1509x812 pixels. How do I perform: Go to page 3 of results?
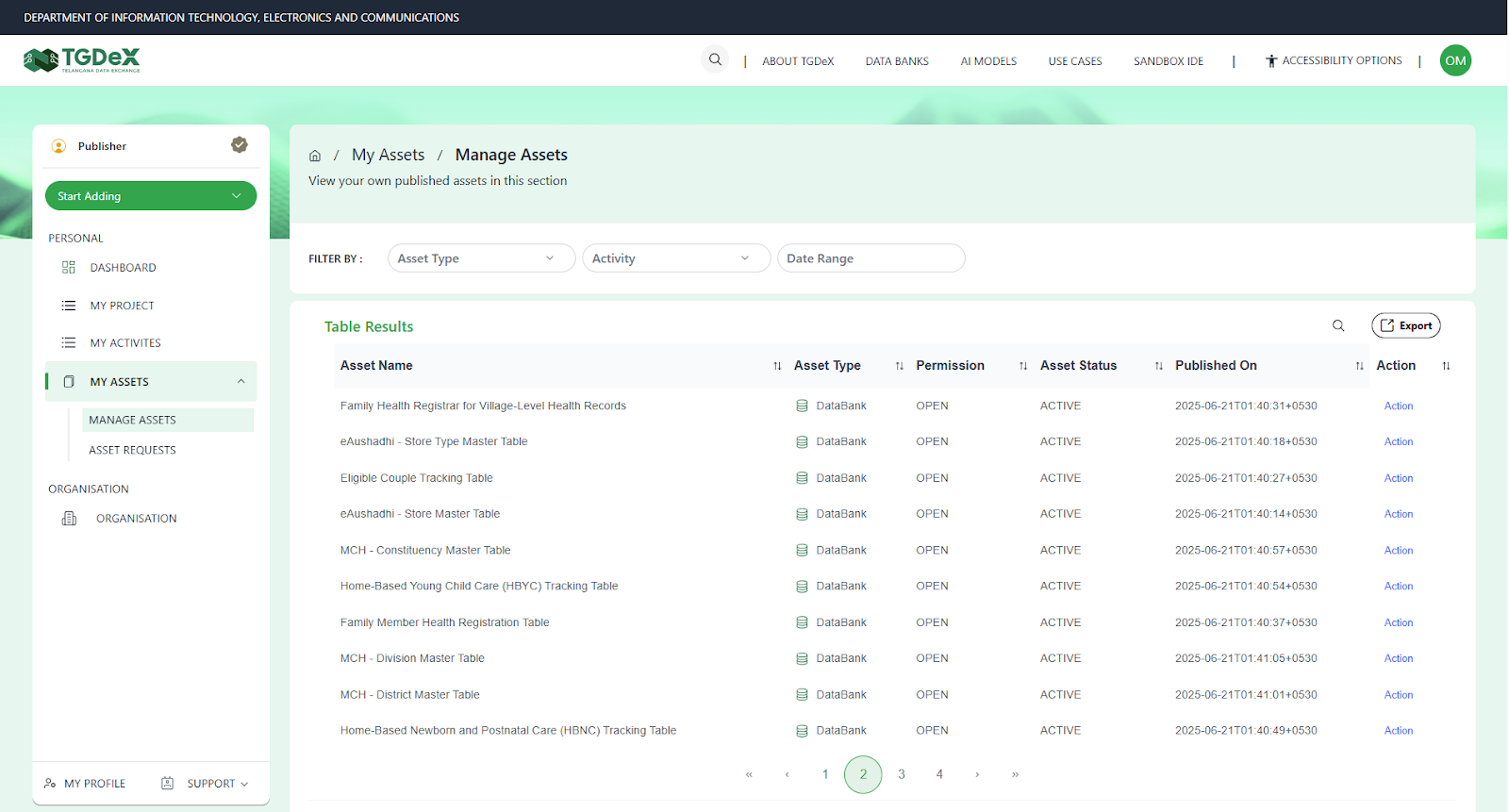902,774
